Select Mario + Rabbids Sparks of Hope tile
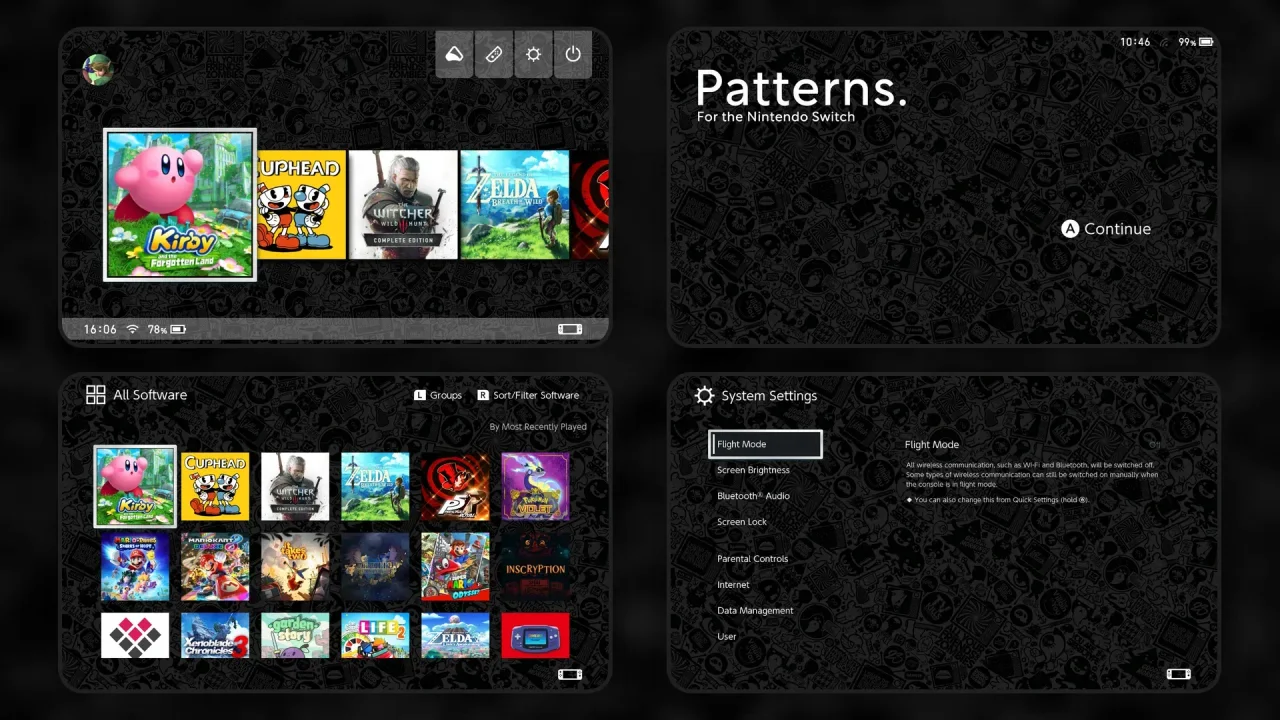The image size is (1280, 720). coord(135,566)
